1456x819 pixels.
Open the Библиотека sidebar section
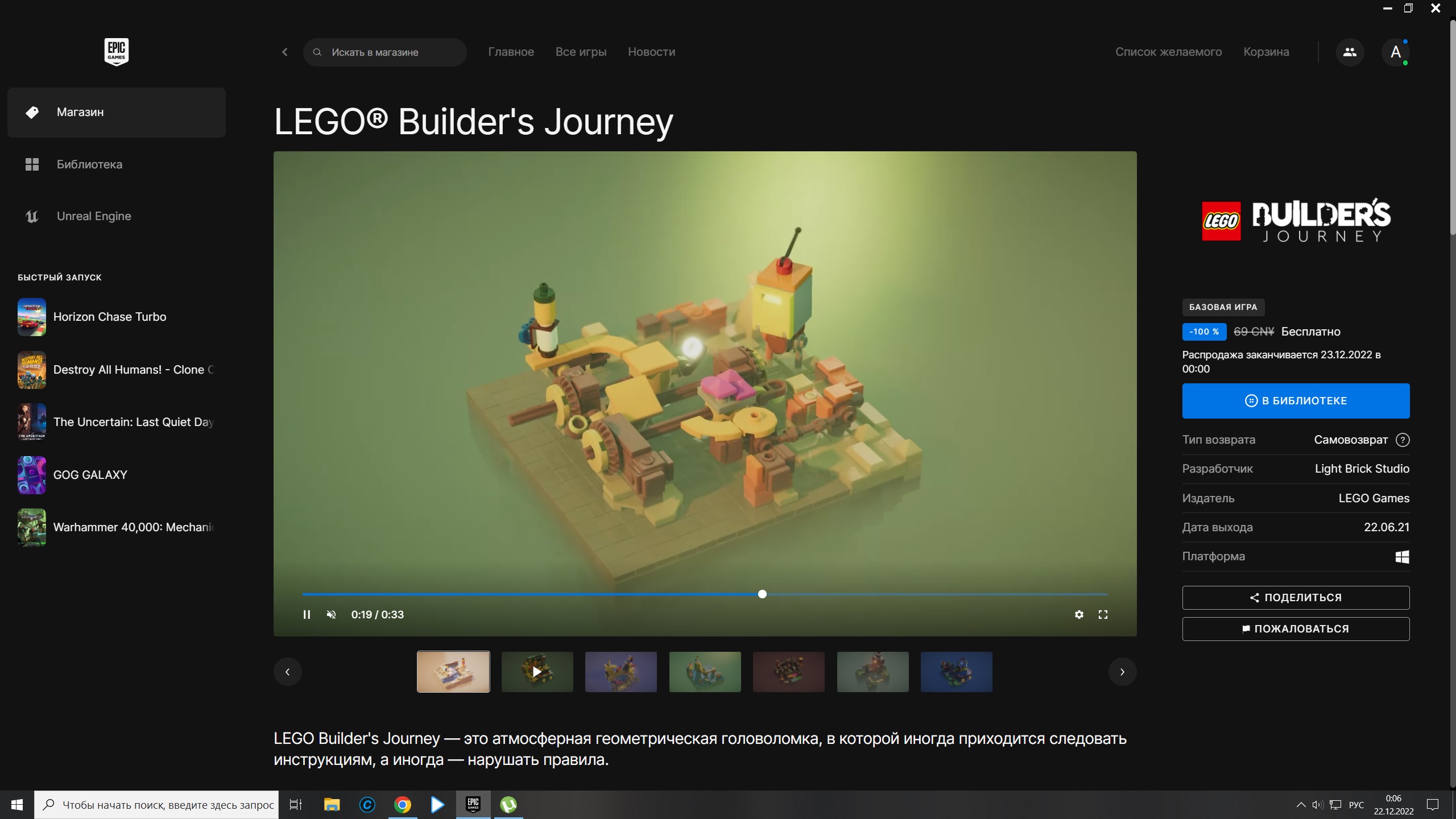pyautogui.click(x=89, y=164)
